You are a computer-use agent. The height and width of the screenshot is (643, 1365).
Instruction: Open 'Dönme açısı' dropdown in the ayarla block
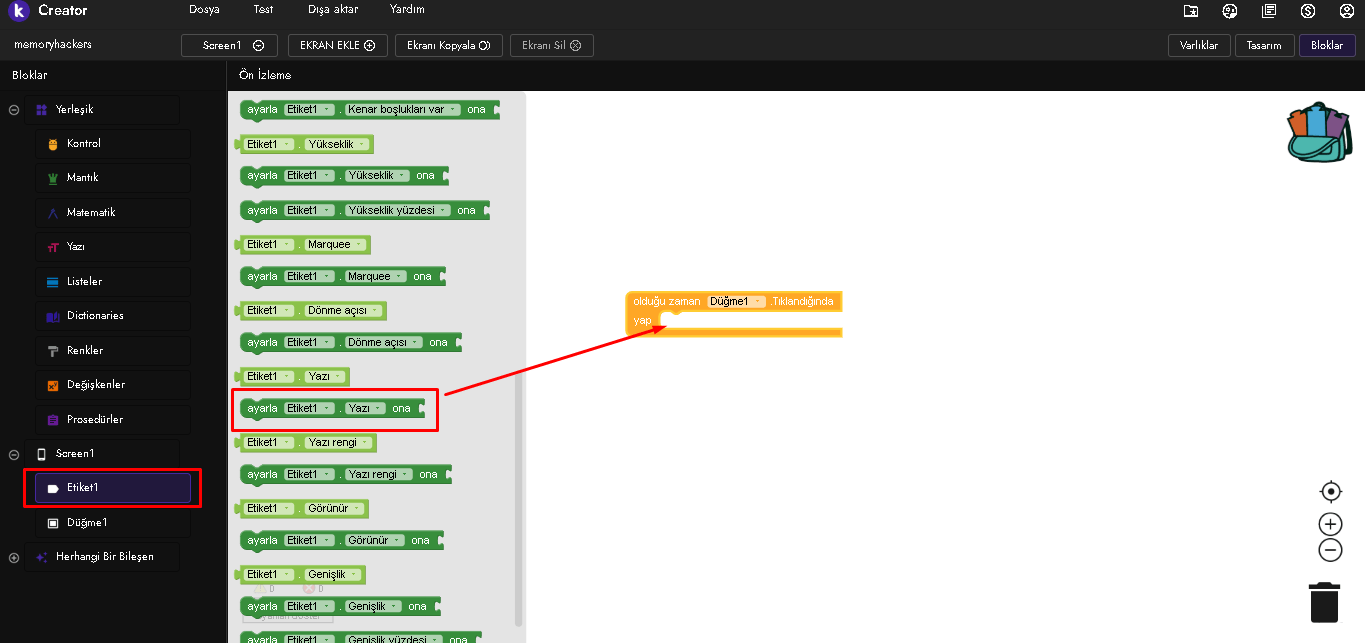coord(383,342)
